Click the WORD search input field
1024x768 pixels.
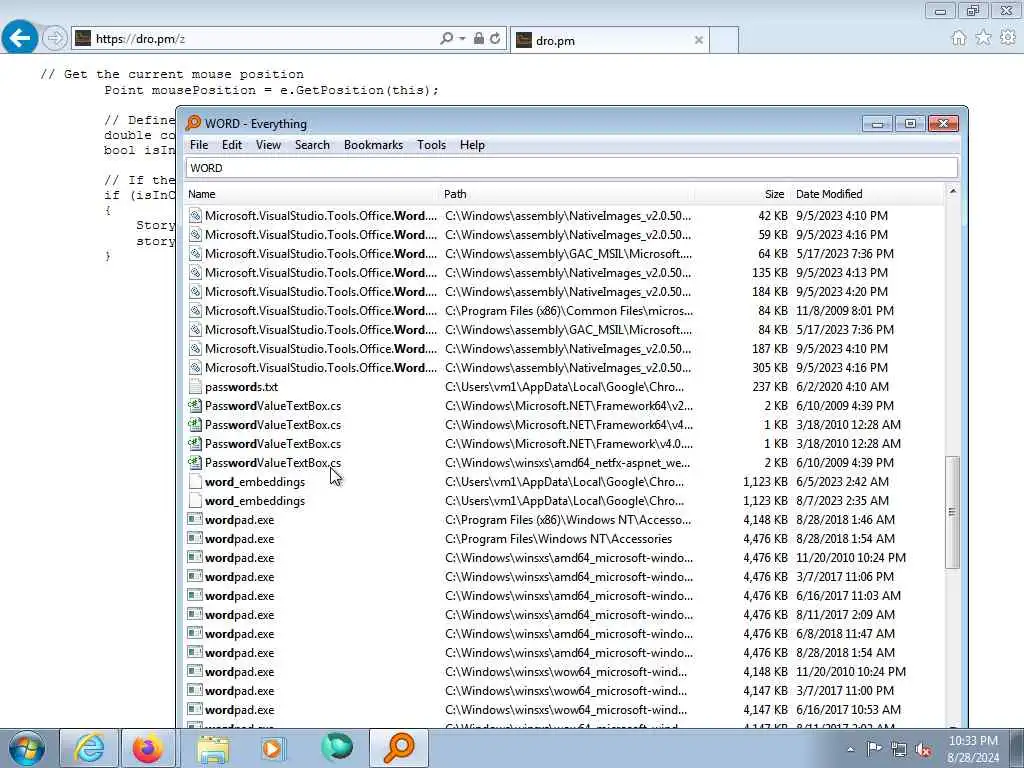[571, 168]
